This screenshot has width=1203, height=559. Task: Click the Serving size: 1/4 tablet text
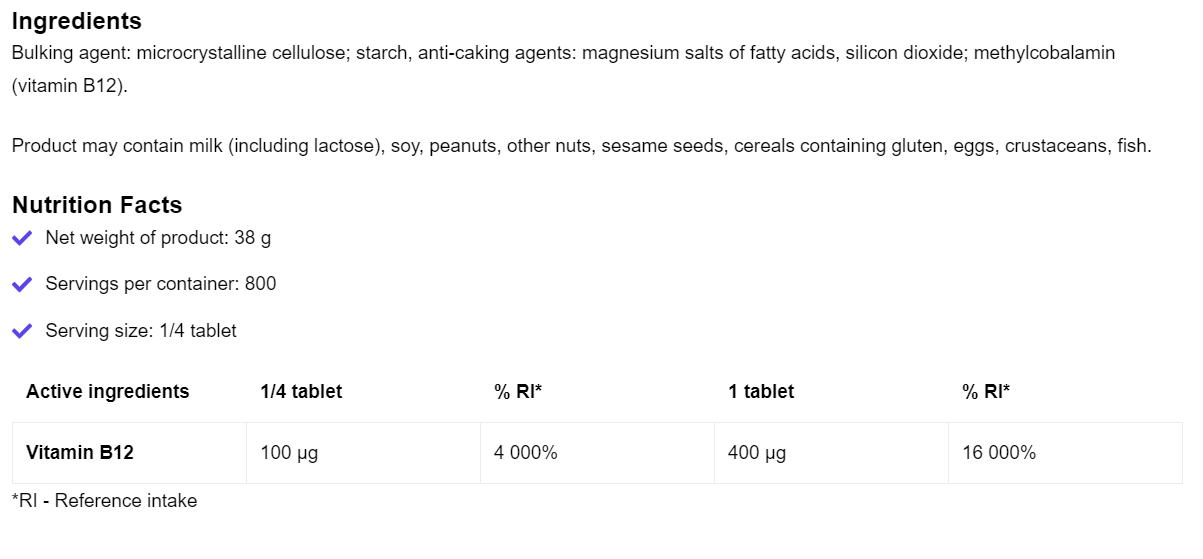pyautogui.click(x=141, y=330)
